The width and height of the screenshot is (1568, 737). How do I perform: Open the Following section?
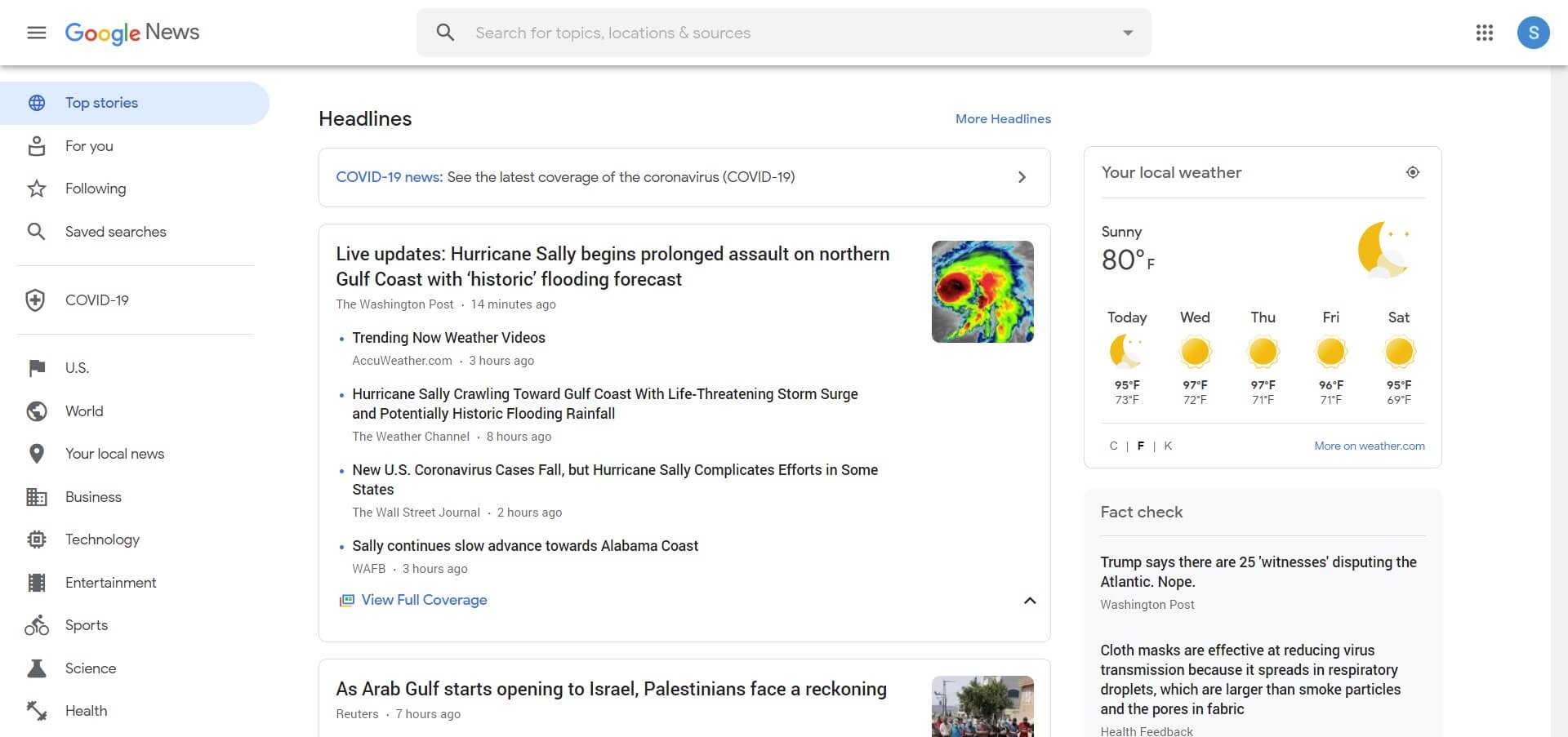(x=96, y=189)
